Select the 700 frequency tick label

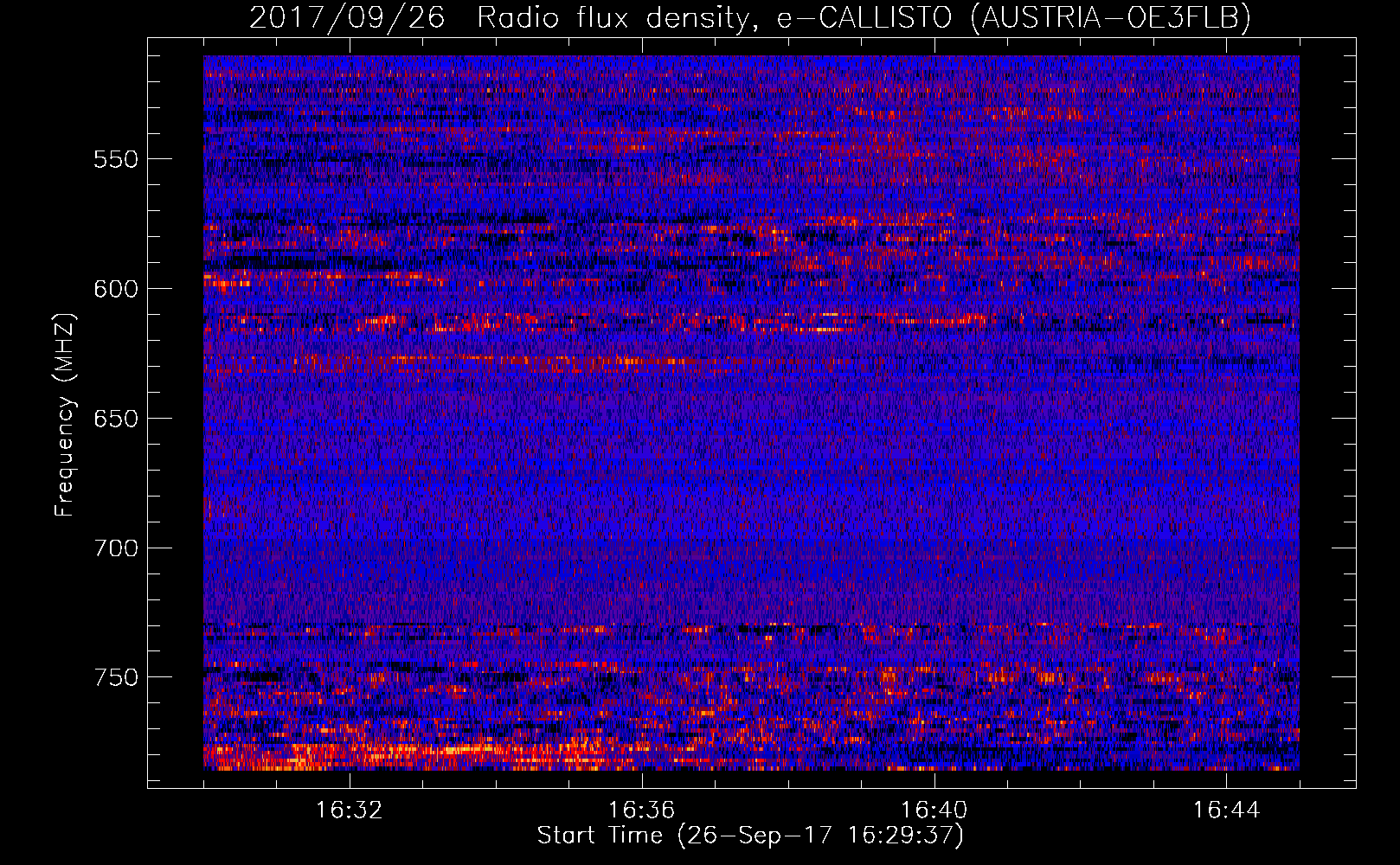116,548
